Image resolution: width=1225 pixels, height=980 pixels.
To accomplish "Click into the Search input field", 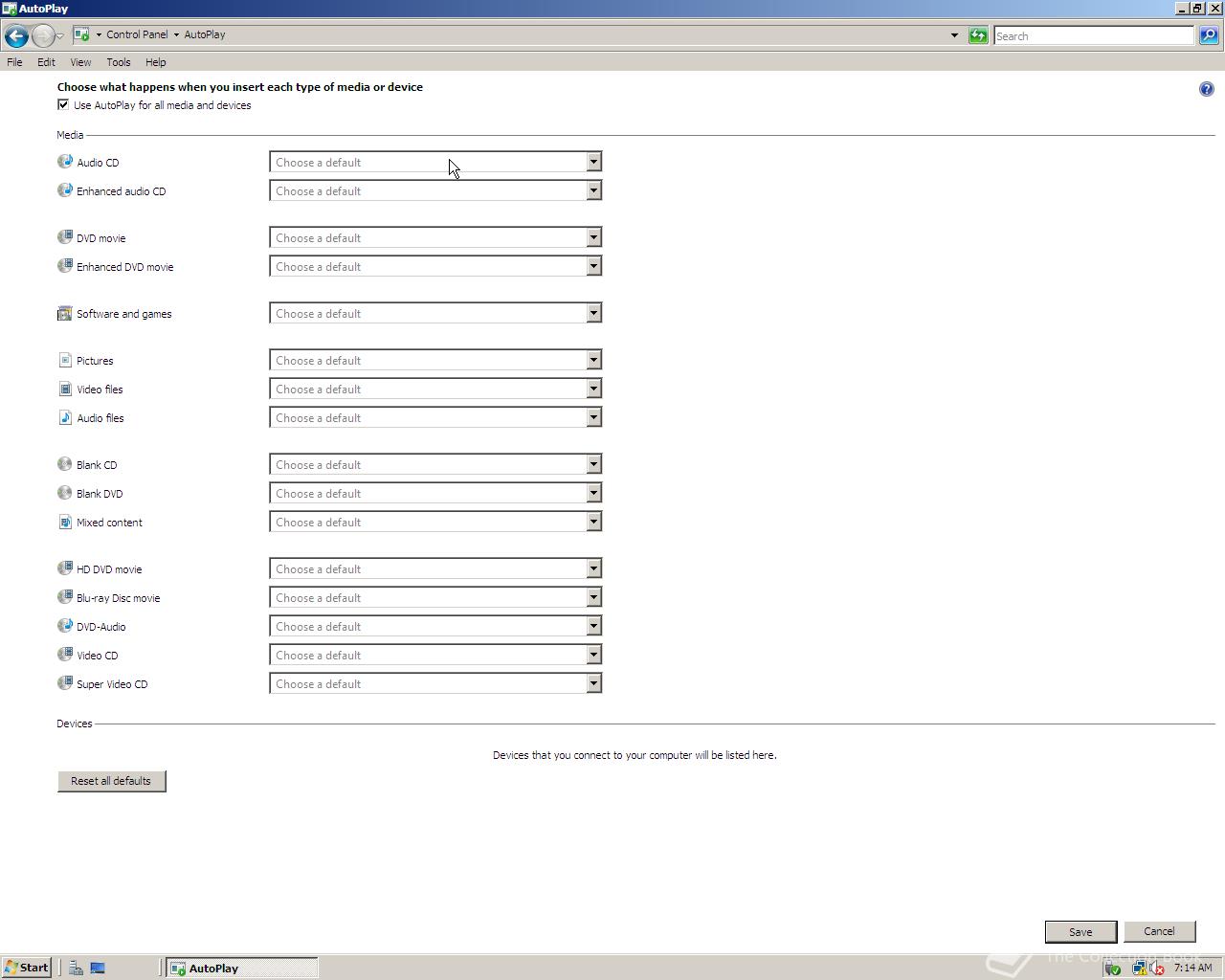I will [1094, 35].
